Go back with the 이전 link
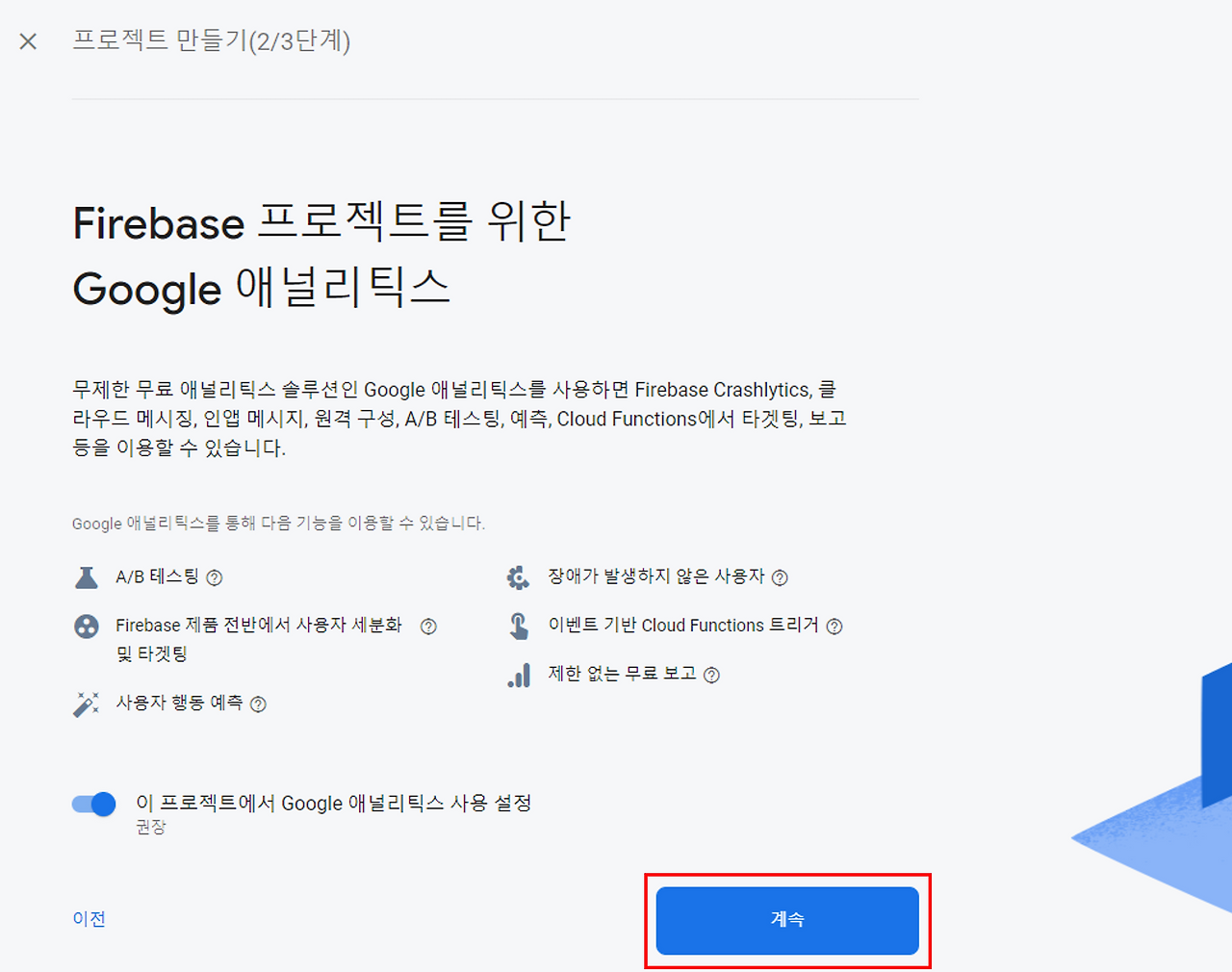The image size is (1232, 972). click(90, 919)
